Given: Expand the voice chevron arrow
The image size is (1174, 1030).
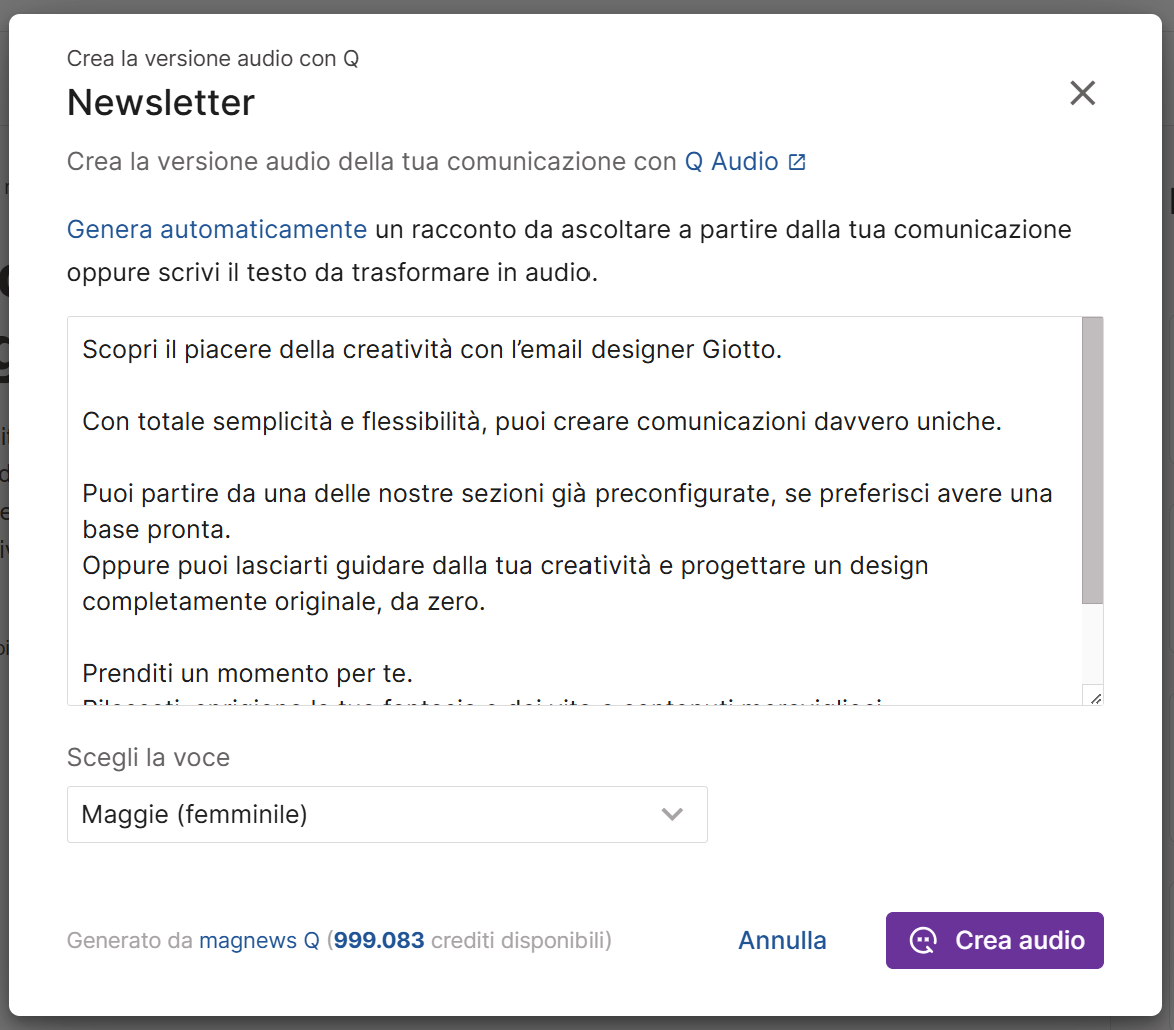Looking at the screenshot, I should pos(672,814).
